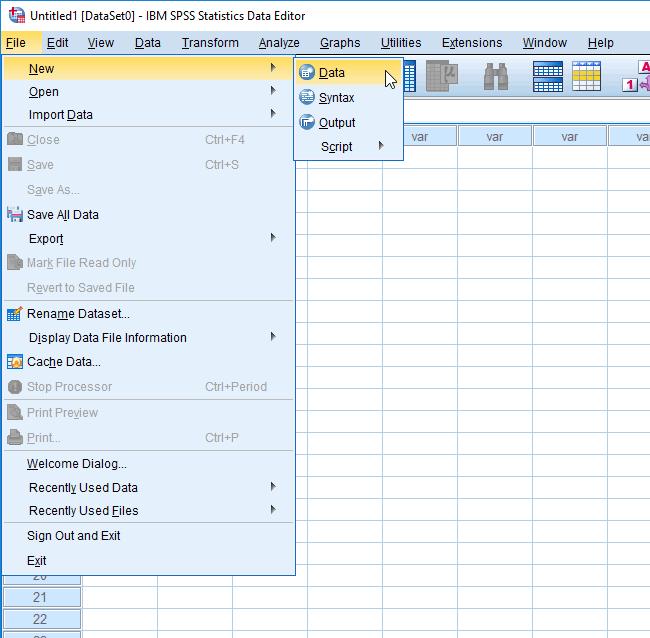Open the Transform menu

pos(210,43)
